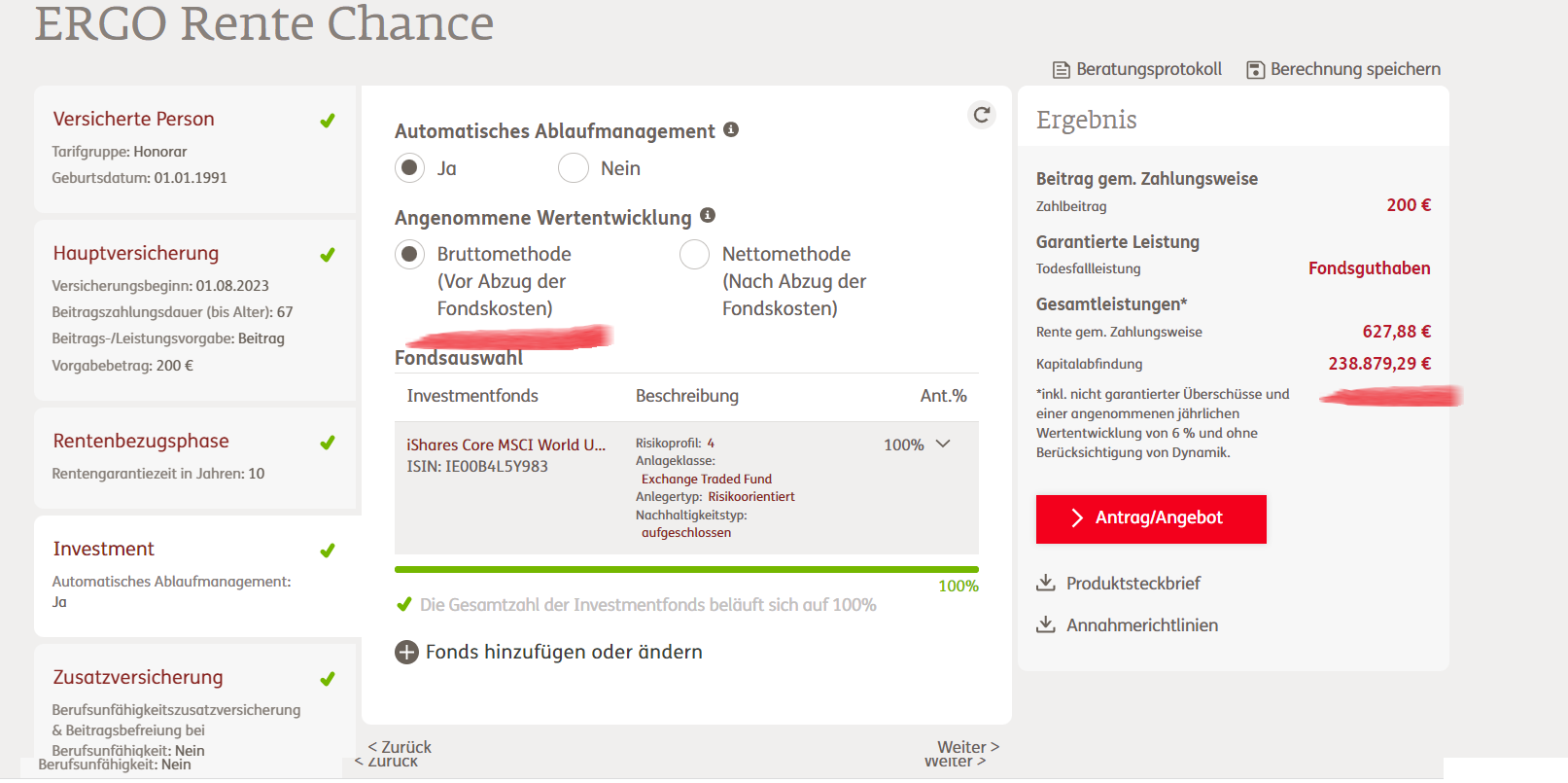Screen dimensions: 1568x783
Task: Click the plus icon to add funds
Action: coord(406,652)
